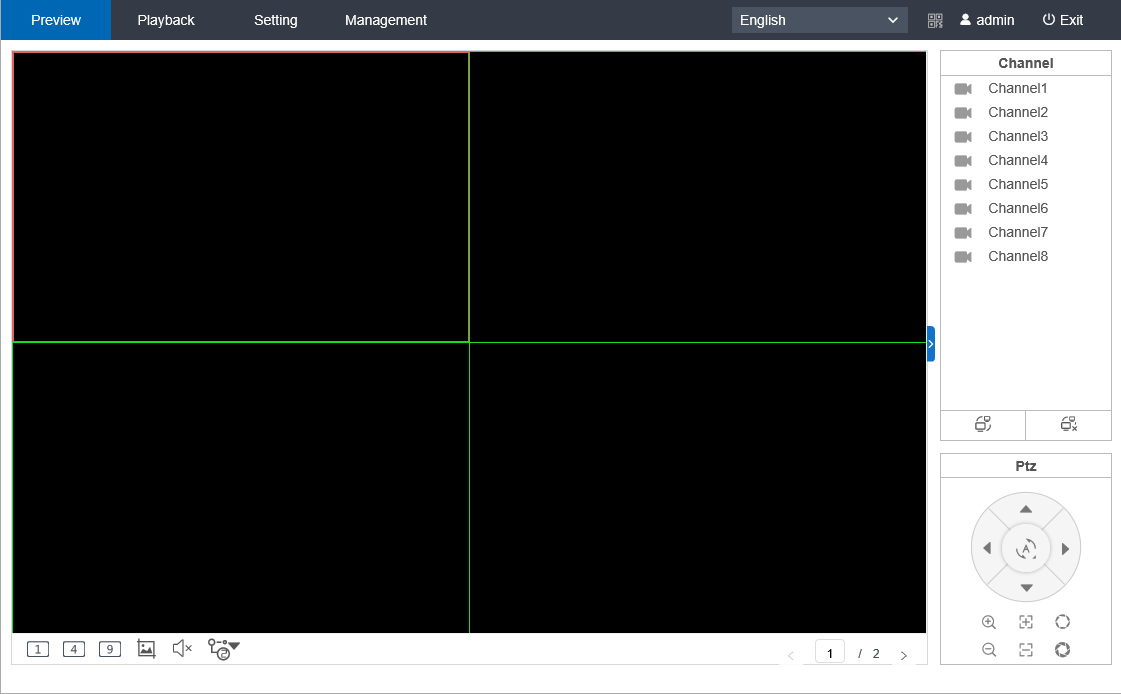1121x694 pixels.
Task: Open the QR code icon
Action: [935, 20]
